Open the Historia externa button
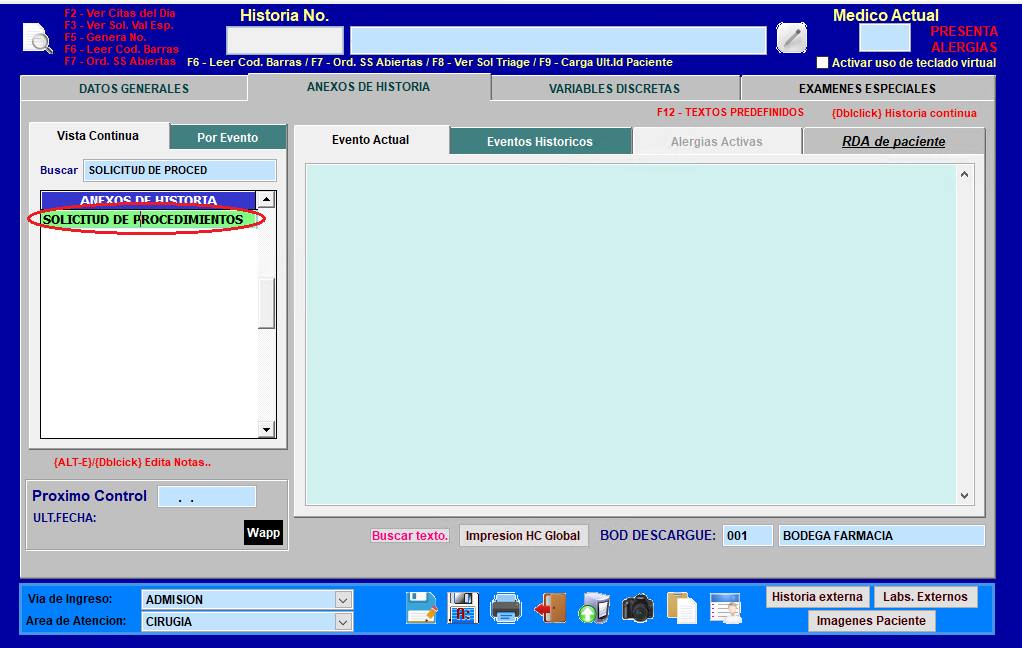This screenshot has width=1022, height=648. (x=817, y=596)
